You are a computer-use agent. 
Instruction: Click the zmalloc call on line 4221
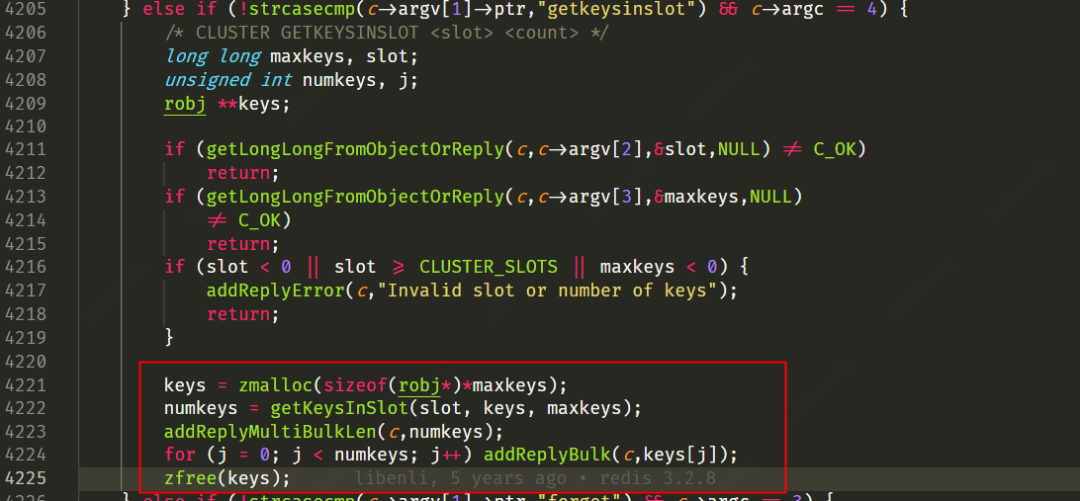(276, 385)
